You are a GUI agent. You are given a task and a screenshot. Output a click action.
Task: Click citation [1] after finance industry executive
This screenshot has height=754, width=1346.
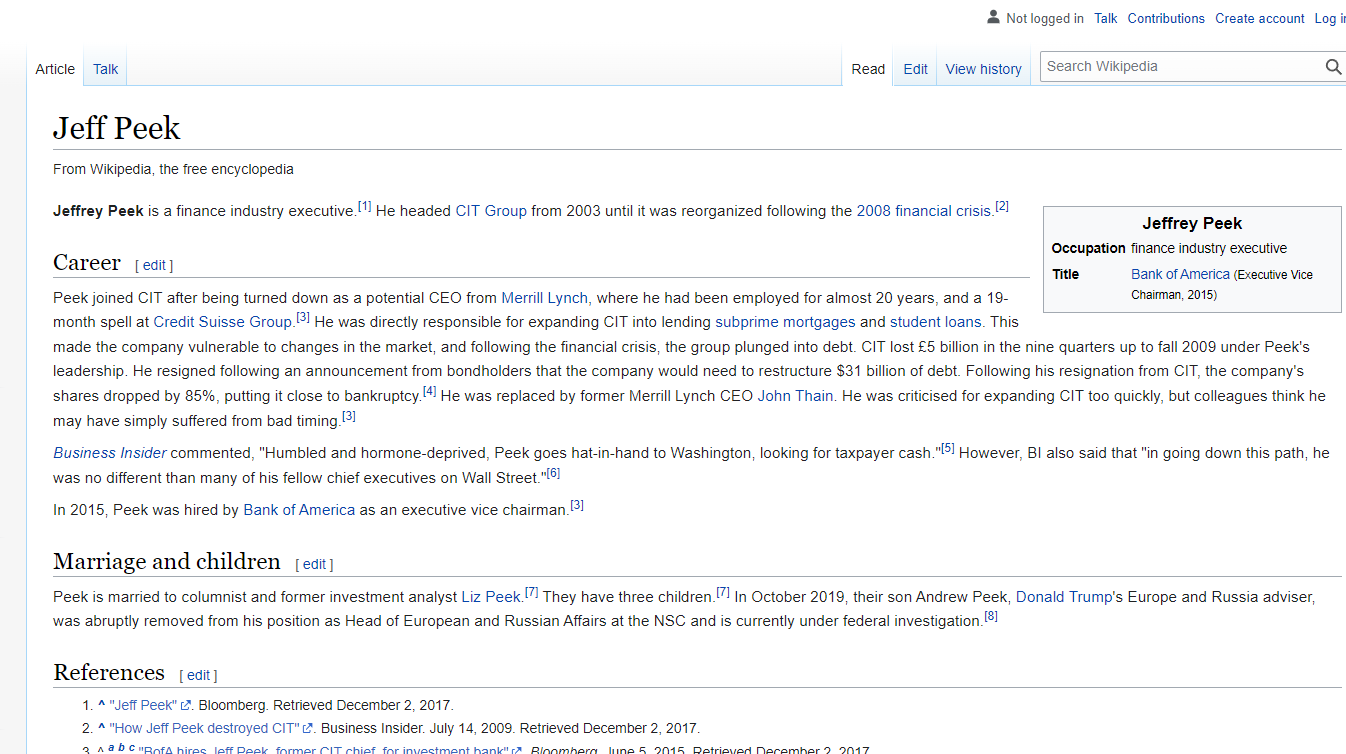tap(365, 207)
